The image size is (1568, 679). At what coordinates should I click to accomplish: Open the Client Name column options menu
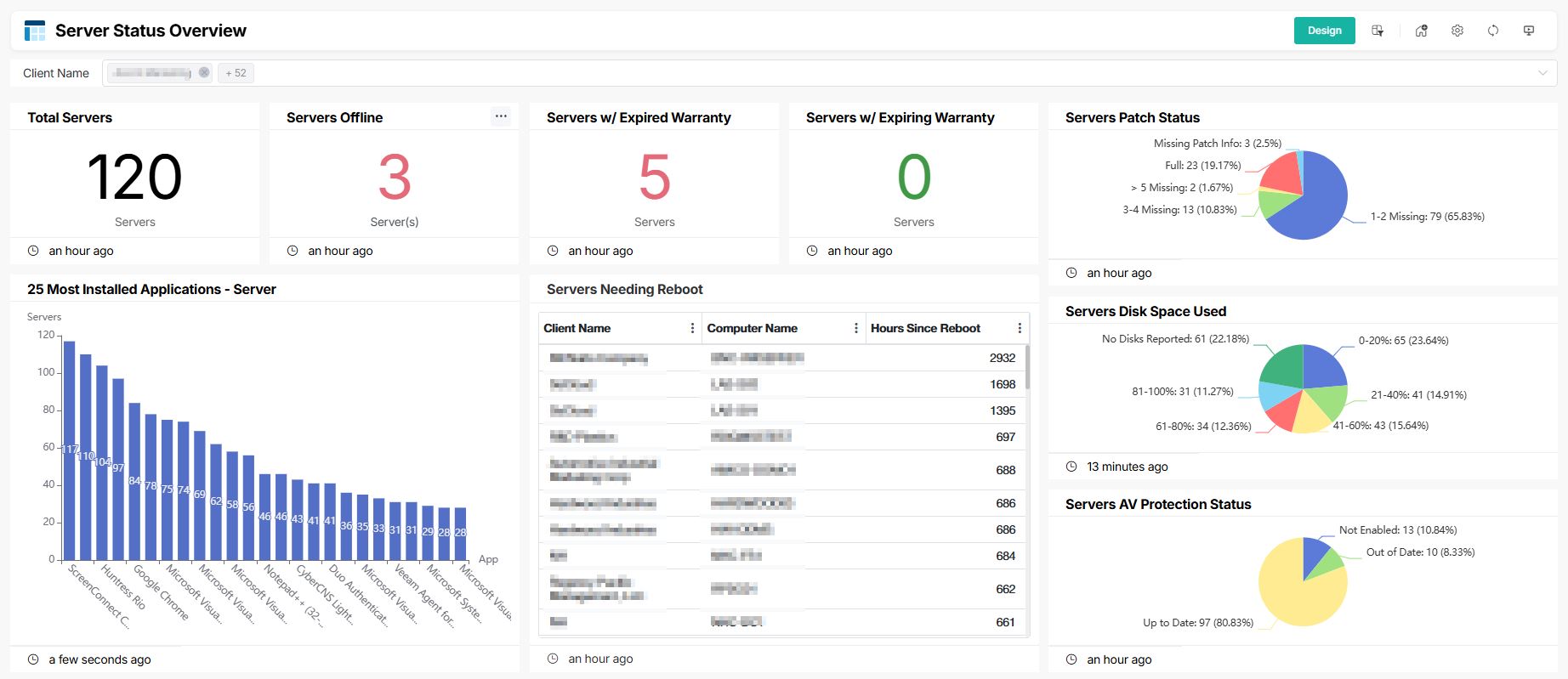point(692,328)
